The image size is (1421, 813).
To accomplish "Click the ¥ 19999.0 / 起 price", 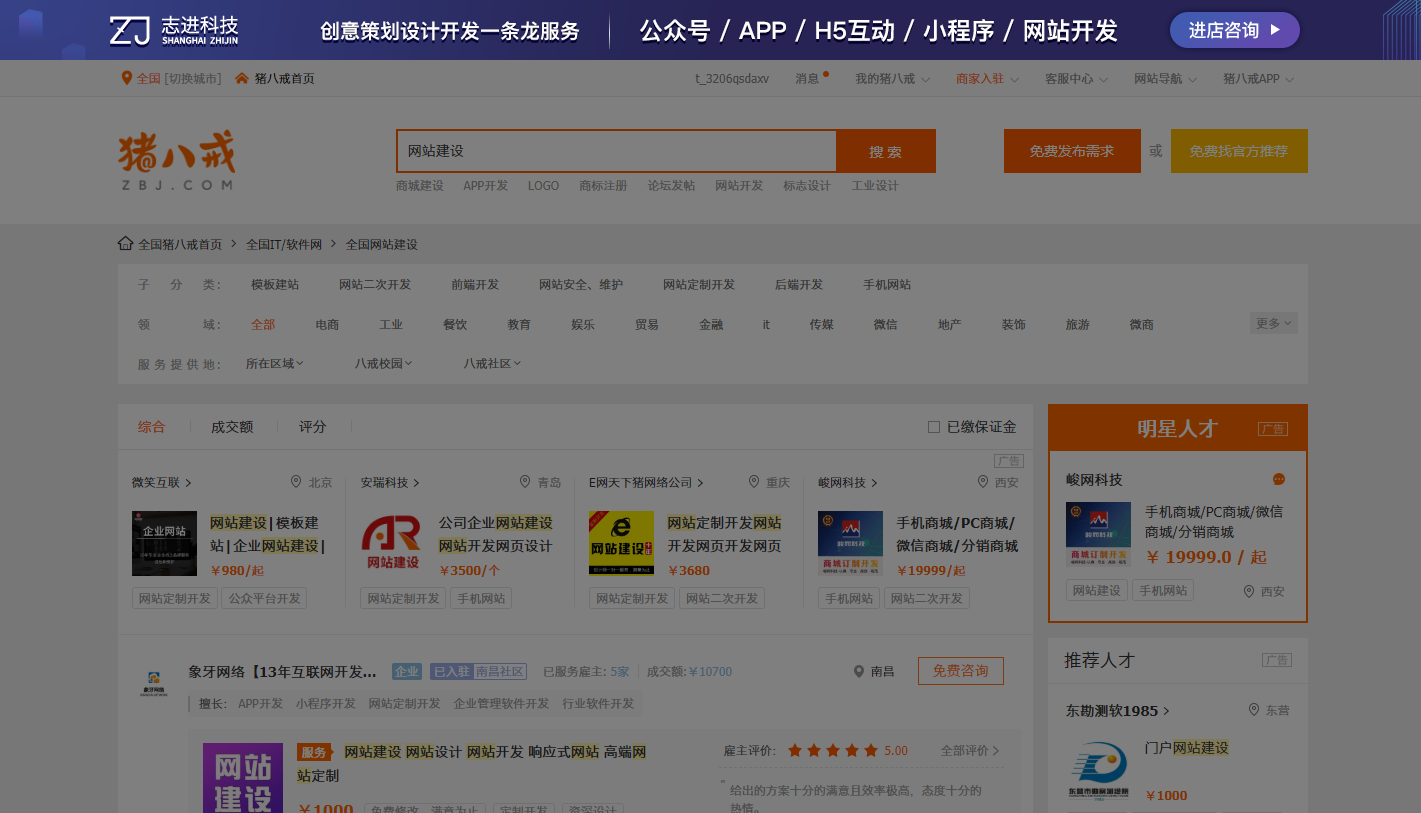I will 1206,557.
